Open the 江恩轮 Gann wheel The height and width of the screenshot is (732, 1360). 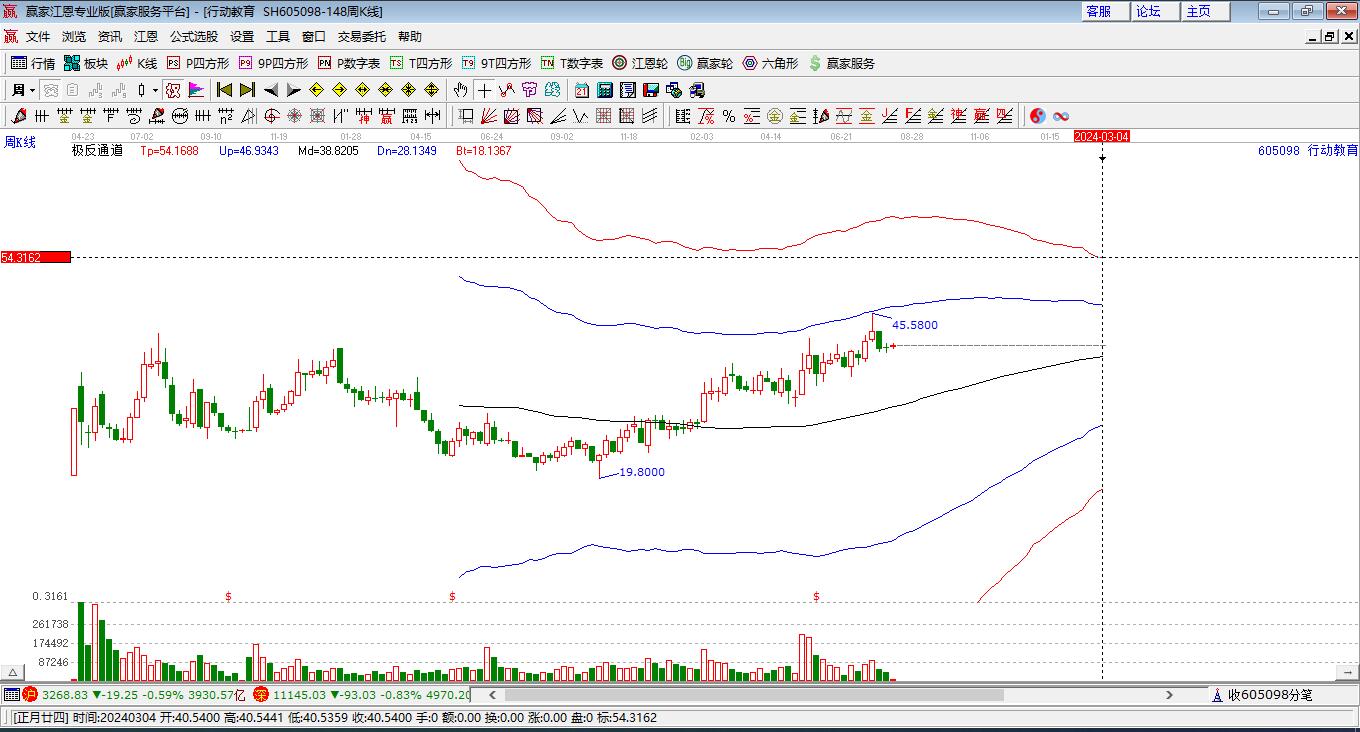click(640, 63)
